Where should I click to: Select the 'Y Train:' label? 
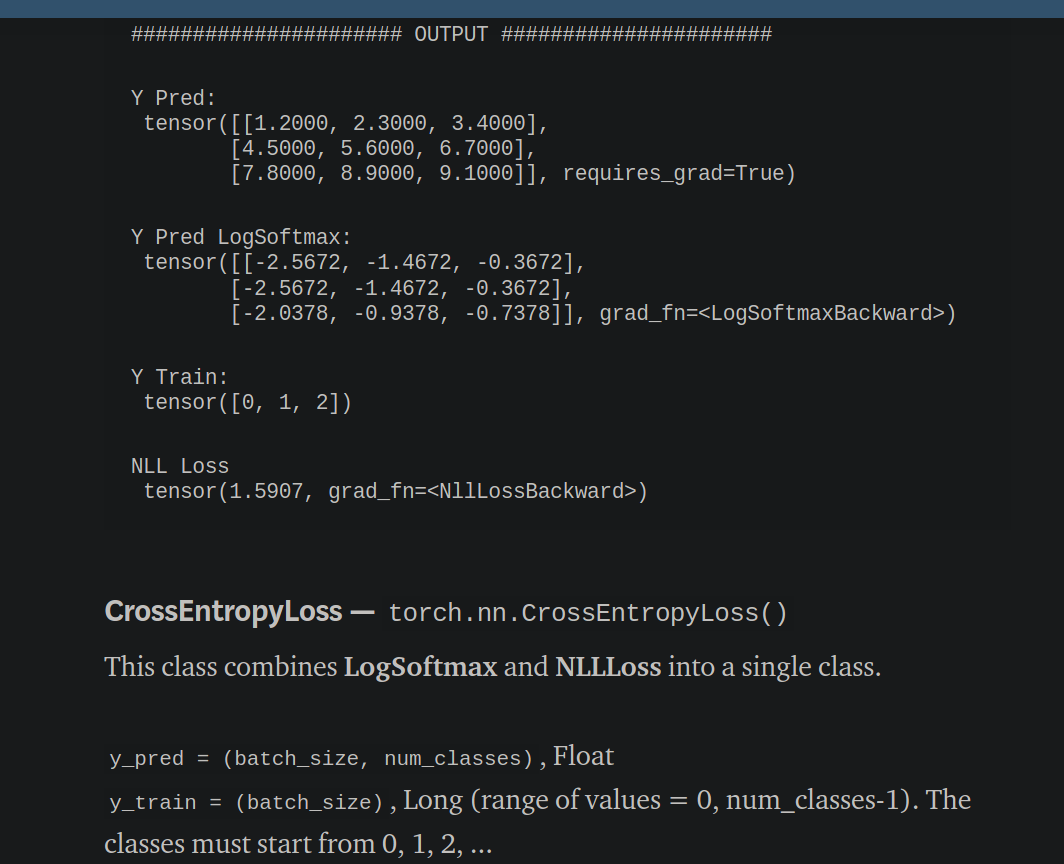[179, 377]
